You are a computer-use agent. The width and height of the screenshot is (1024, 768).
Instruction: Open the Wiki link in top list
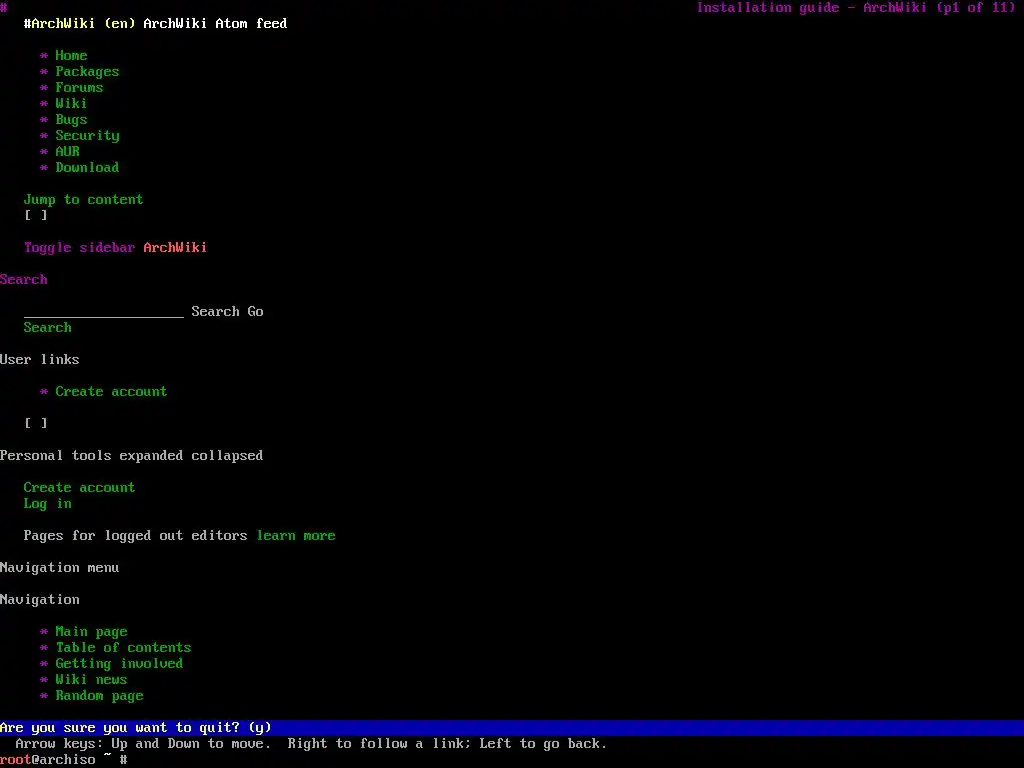71,103
